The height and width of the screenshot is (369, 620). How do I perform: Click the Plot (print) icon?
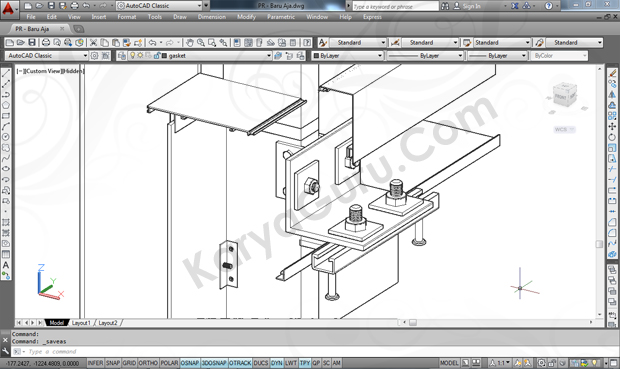[x=46, y=43]
